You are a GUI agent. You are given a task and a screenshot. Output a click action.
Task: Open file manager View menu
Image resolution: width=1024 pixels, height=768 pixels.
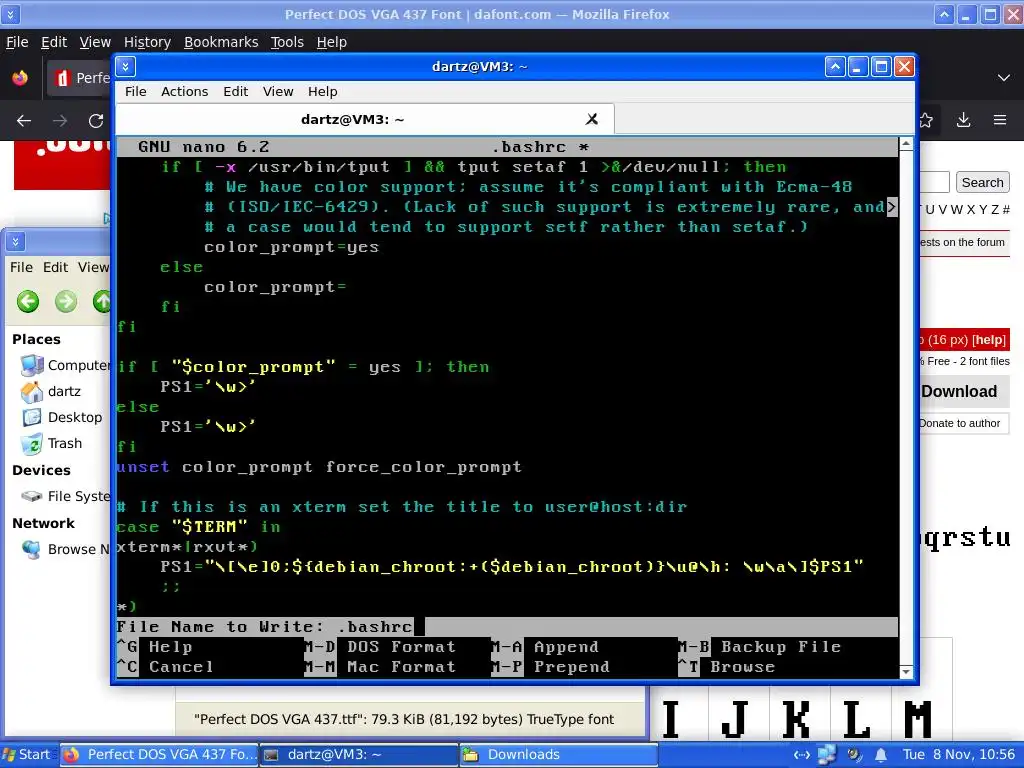(93, 267)
